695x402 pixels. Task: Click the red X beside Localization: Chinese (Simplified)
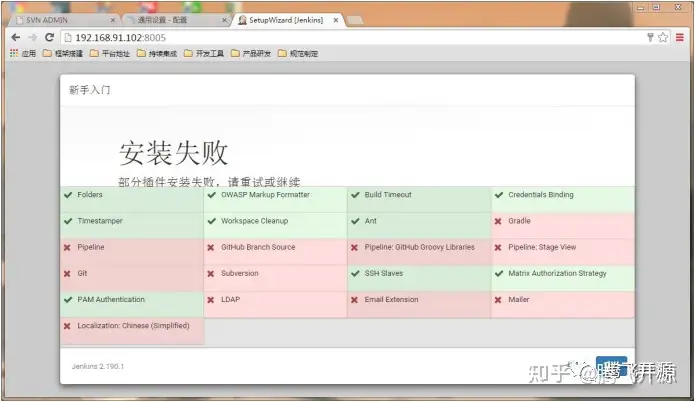[67, 326]
